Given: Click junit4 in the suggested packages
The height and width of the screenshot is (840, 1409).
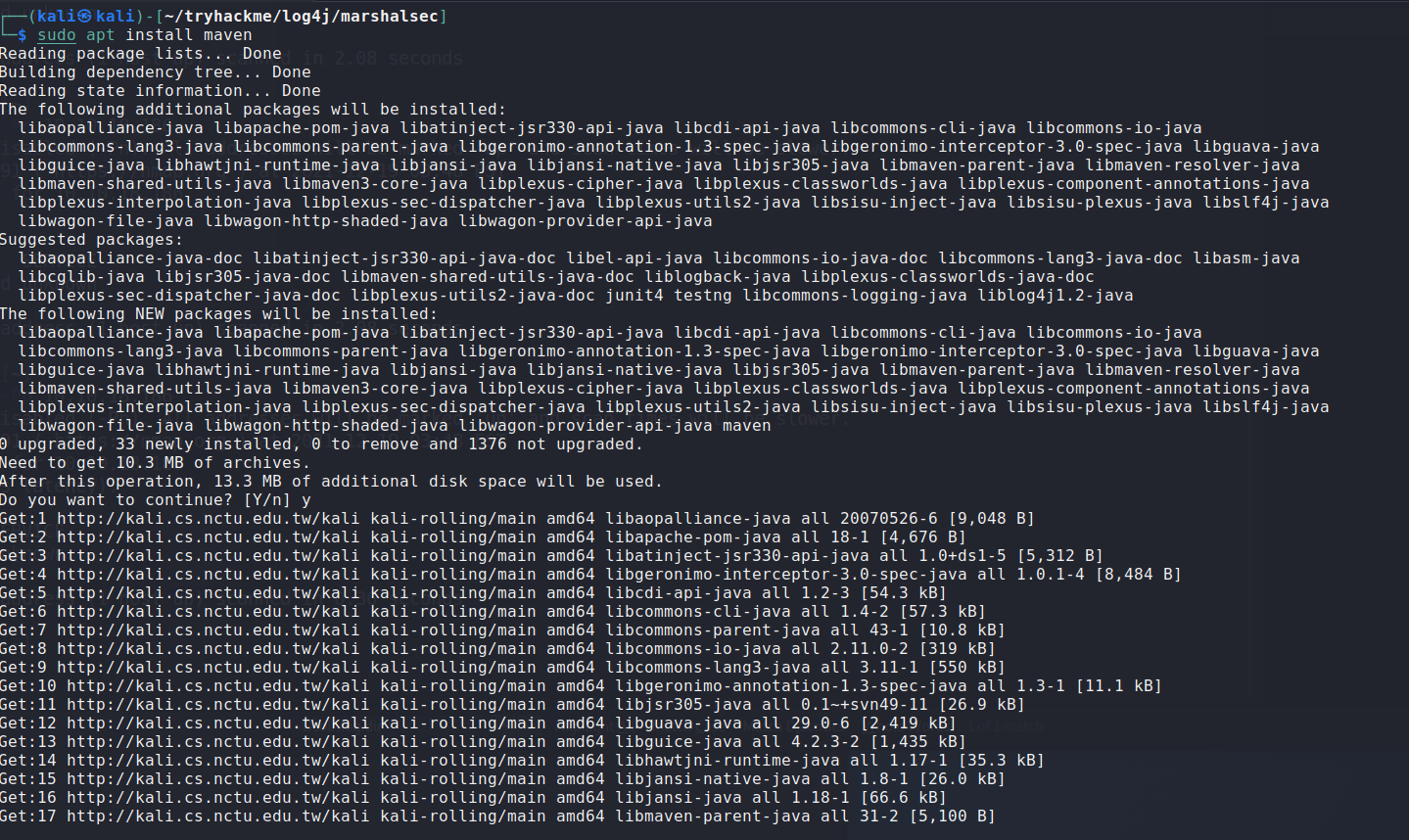Looking at the screenshot, I should [634, 296].
